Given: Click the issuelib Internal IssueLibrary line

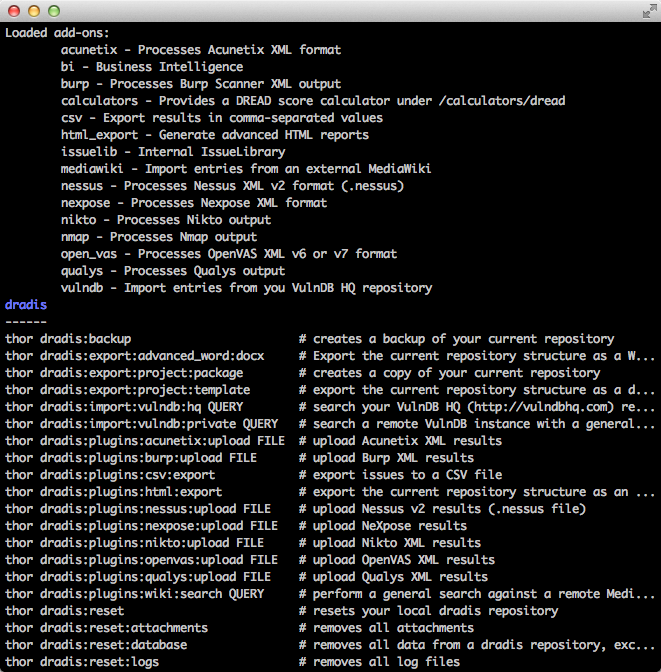Looking at the screenshot, I should coord(173,152).
